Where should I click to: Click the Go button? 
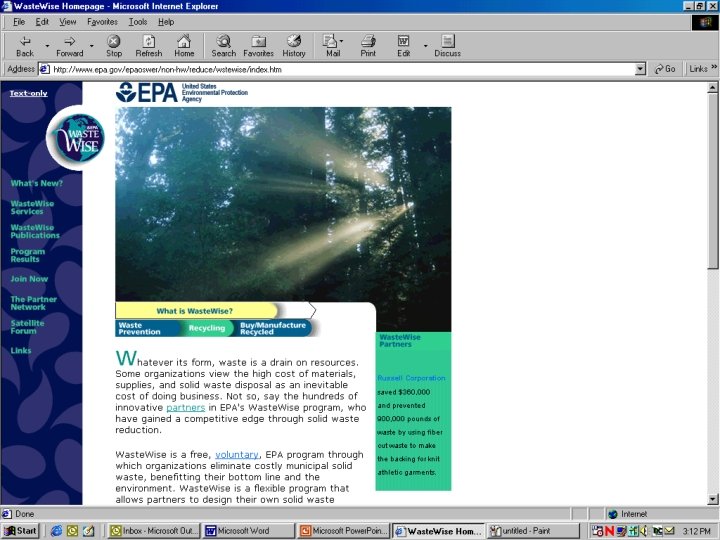(x=665, y=69)
